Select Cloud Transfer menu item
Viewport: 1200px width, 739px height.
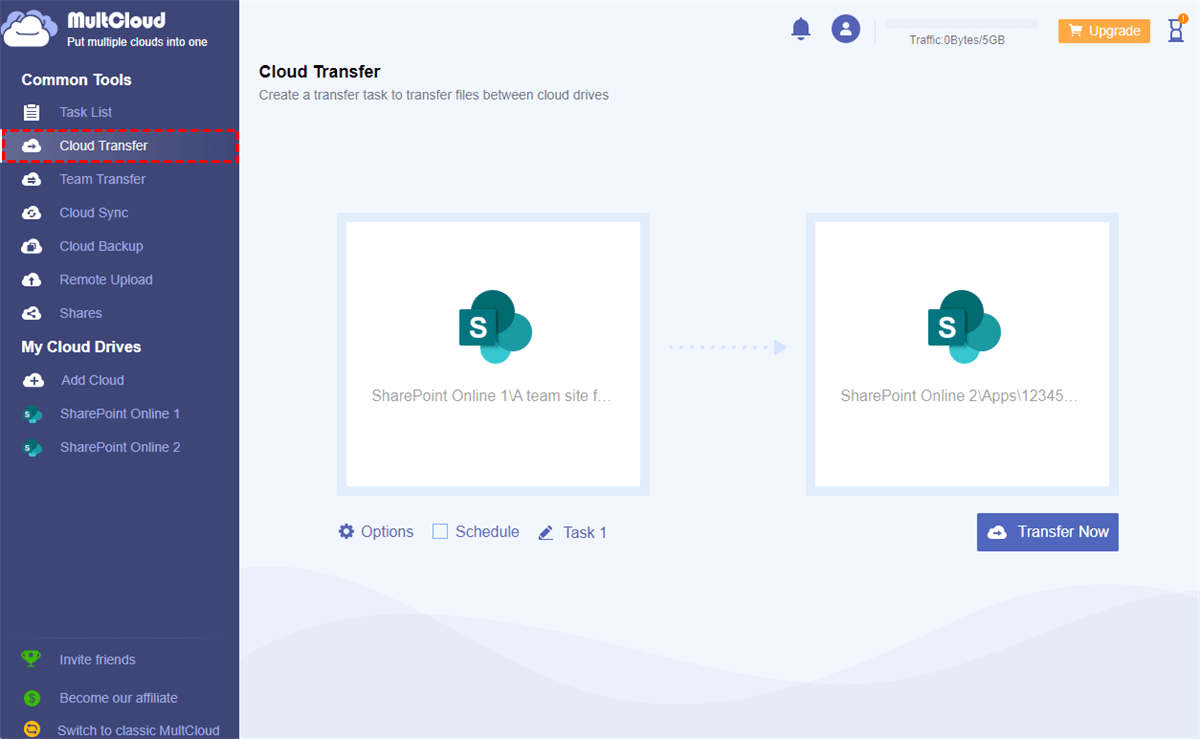(x=120, y=146)
